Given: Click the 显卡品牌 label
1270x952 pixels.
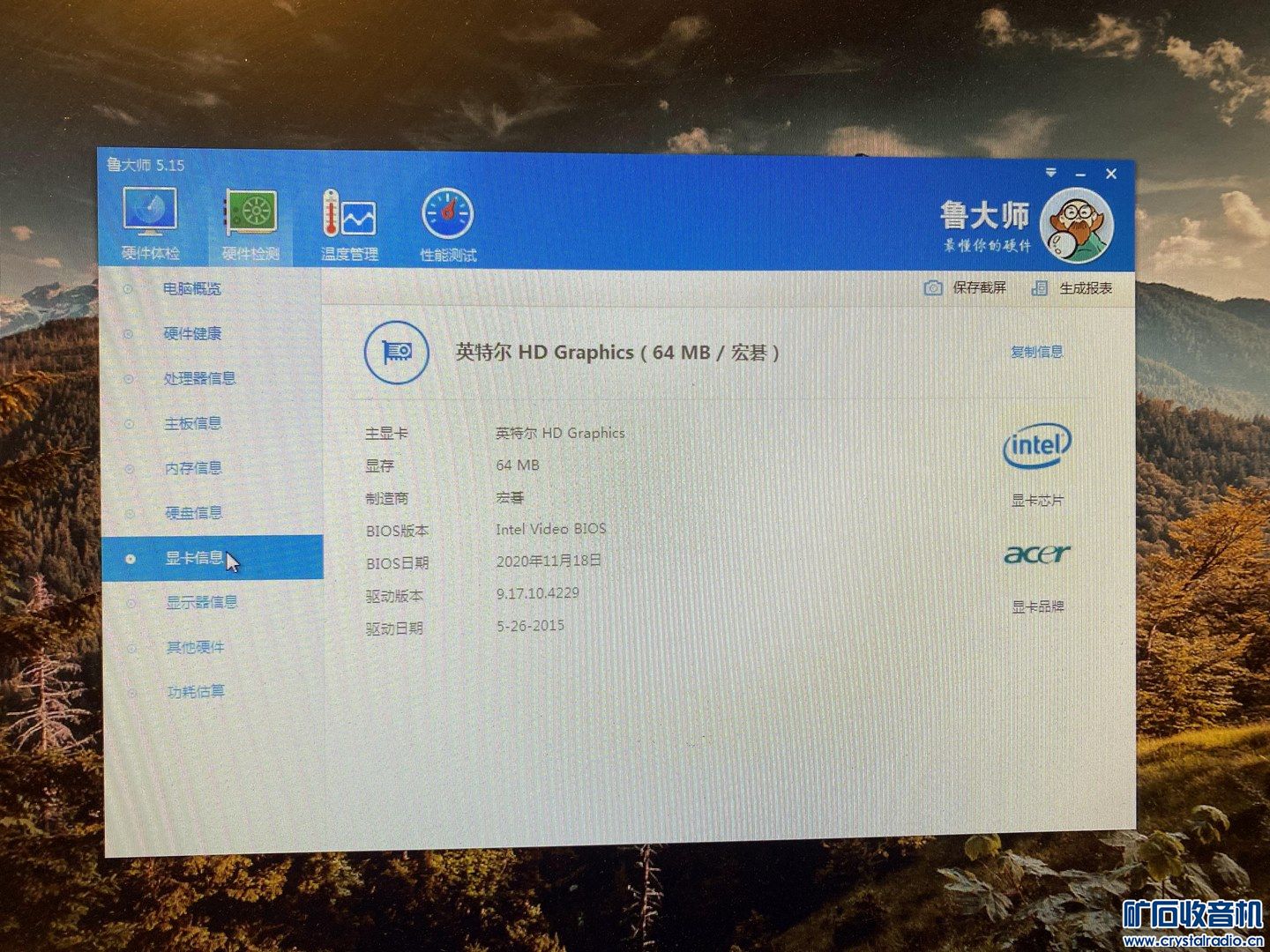Looking at the screenshot, I should [x=1037, y=607].
